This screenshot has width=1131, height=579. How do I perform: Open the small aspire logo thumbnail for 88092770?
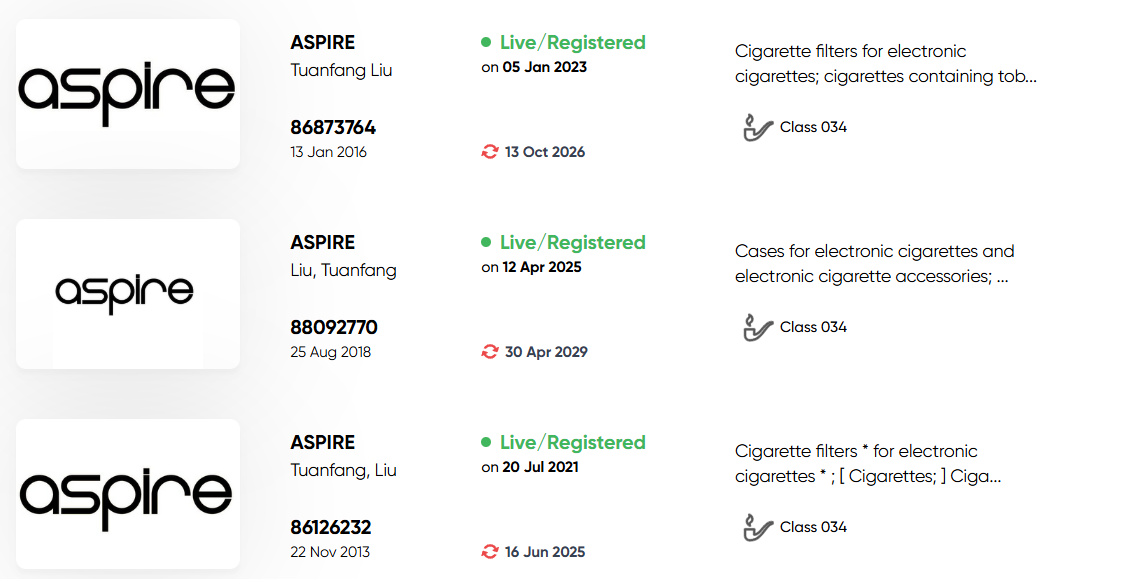point(128,294)
